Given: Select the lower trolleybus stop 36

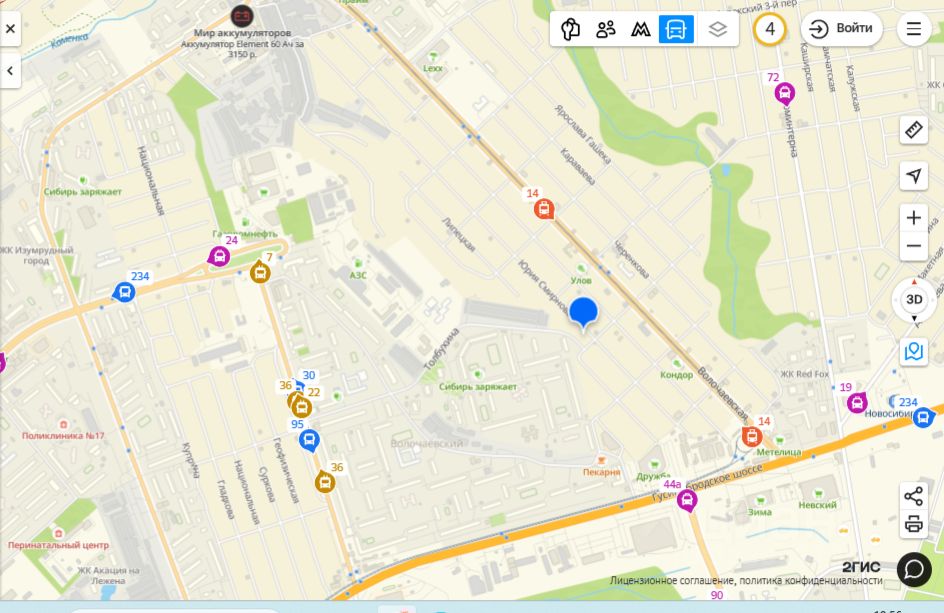Looking at the screenshot, I should click(324, 482).
